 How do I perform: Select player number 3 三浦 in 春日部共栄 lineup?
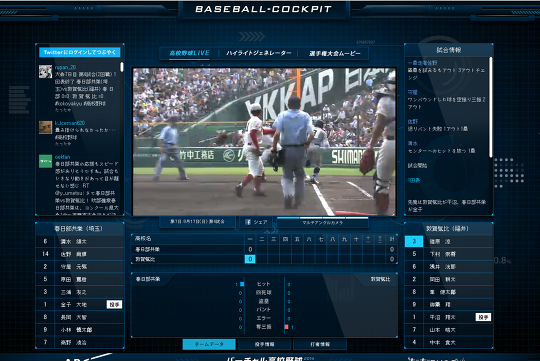pyautogui.click(x=80, y=292)
